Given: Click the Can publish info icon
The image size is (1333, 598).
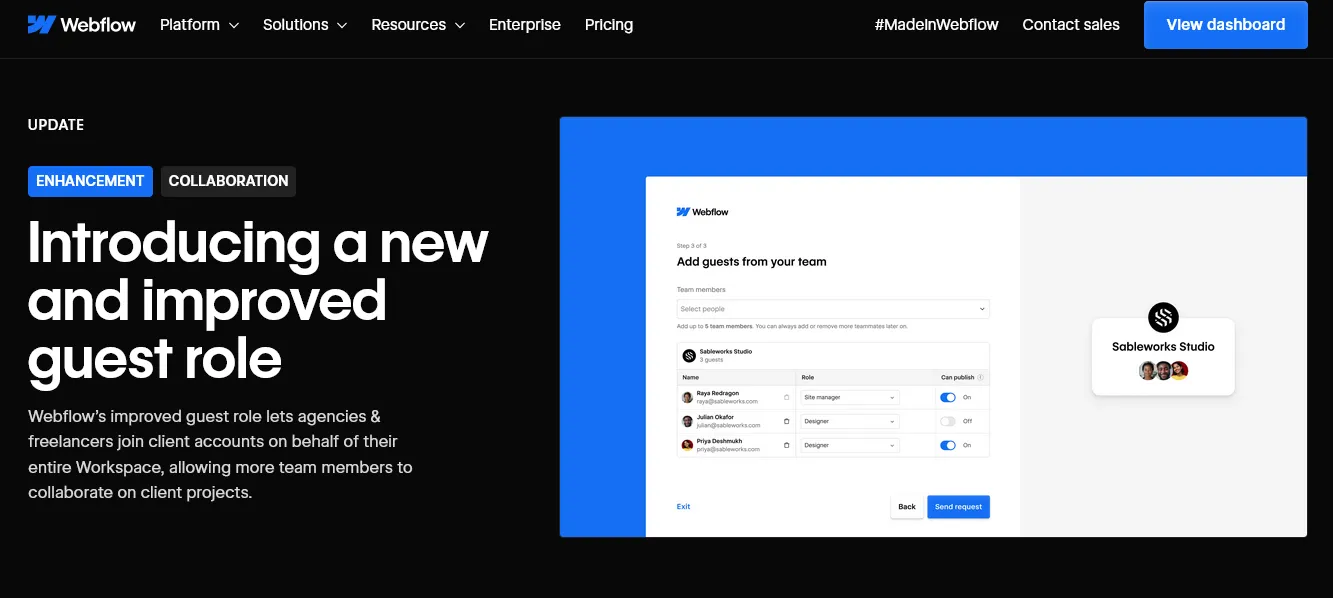Looking at the screenshot, I should (980, 377).
